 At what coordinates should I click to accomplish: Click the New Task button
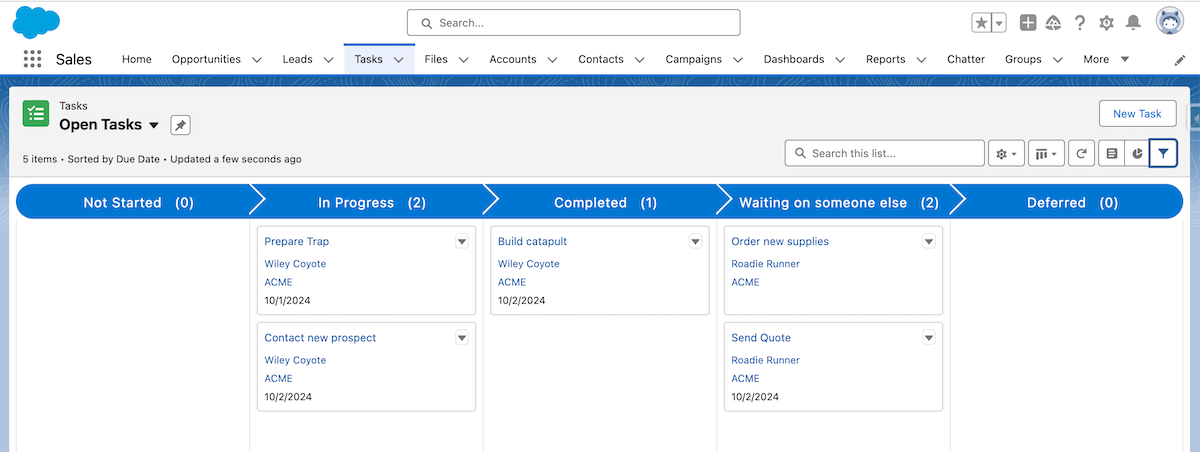pos(1137,114)
